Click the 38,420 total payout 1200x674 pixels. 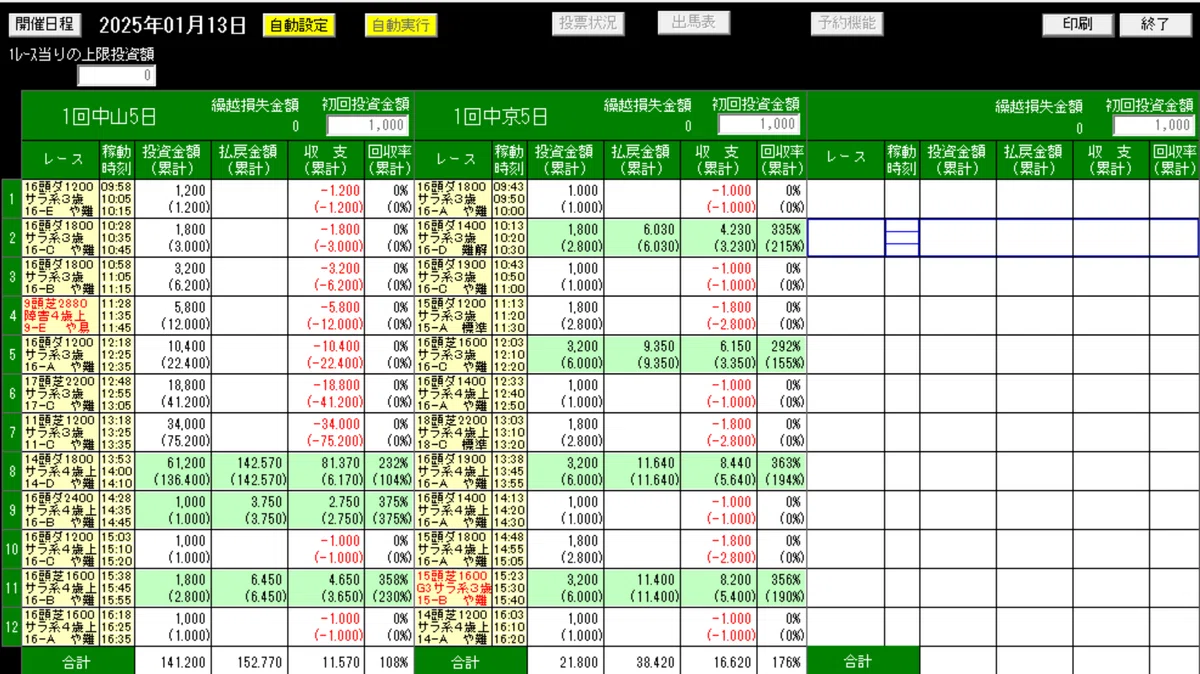pyautogui.click(x=643, y=662)
